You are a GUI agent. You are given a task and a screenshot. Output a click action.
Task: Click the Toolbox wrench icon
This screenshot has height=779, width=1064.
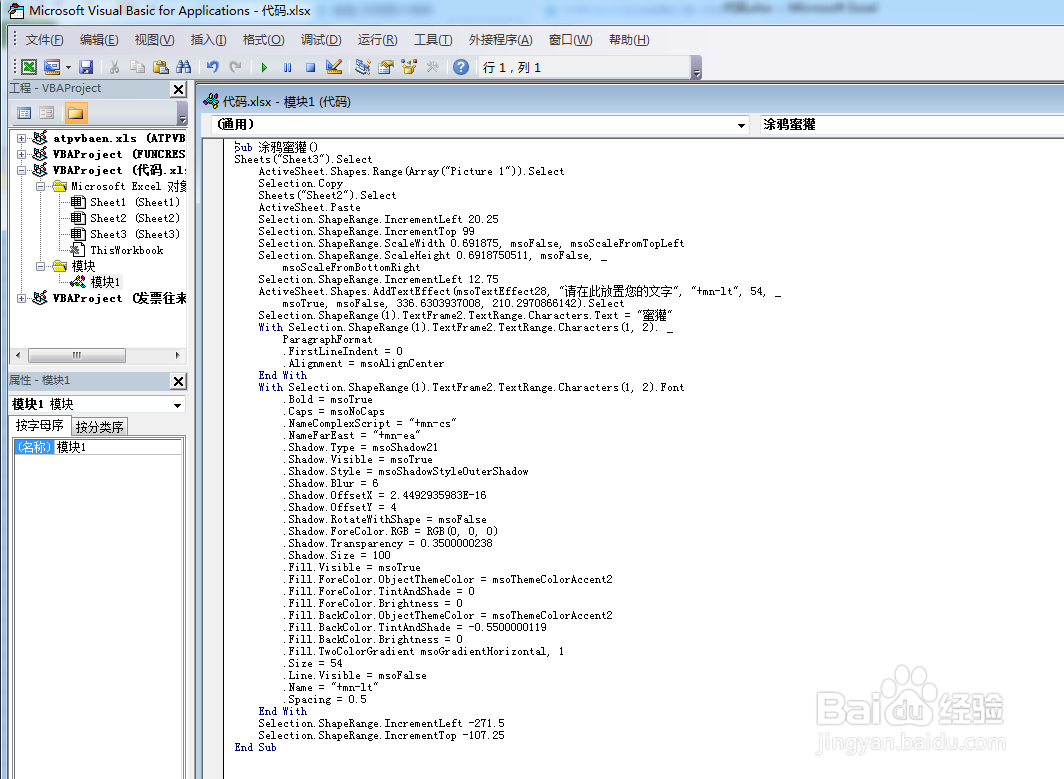pos(432,67)
